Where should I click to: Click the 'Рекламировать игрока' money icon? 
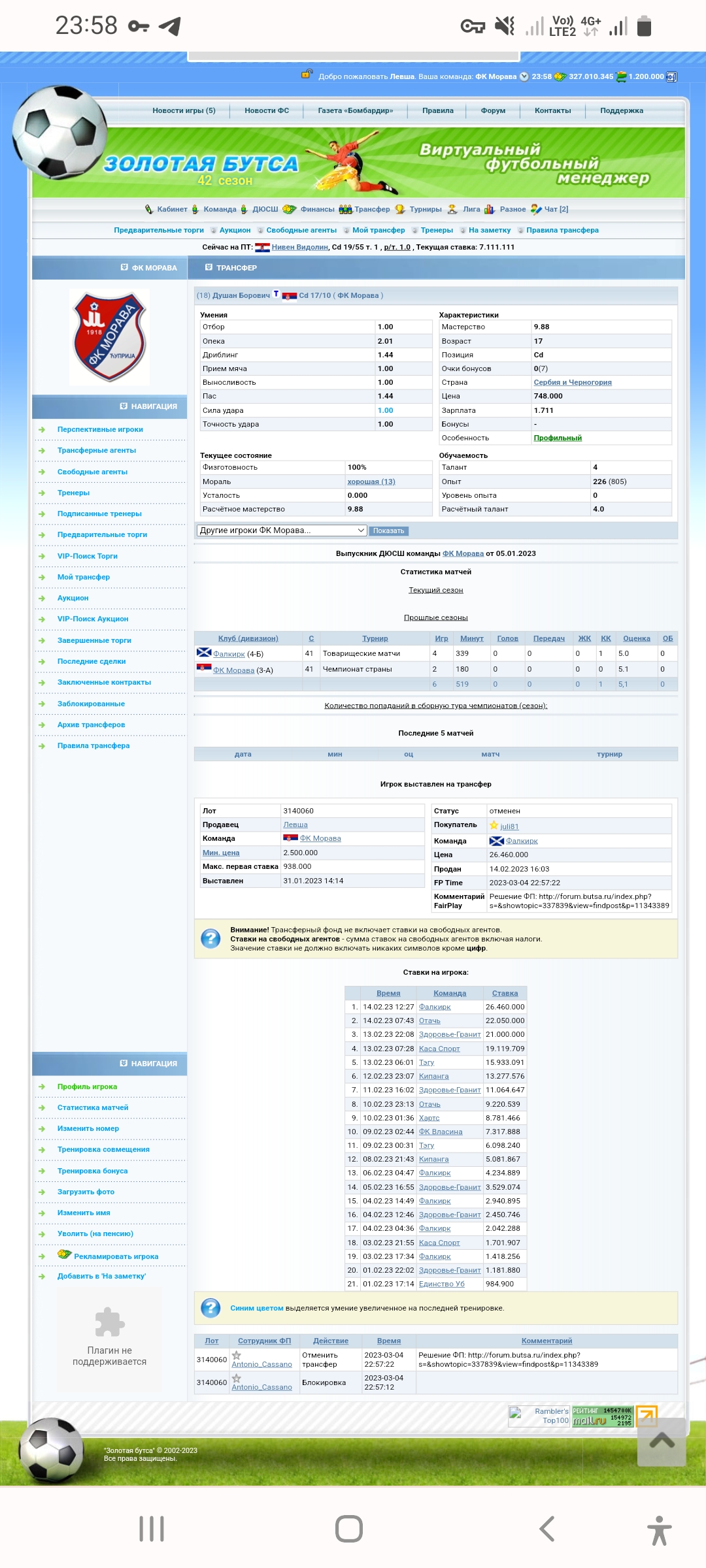click(x=64, y=1254)
